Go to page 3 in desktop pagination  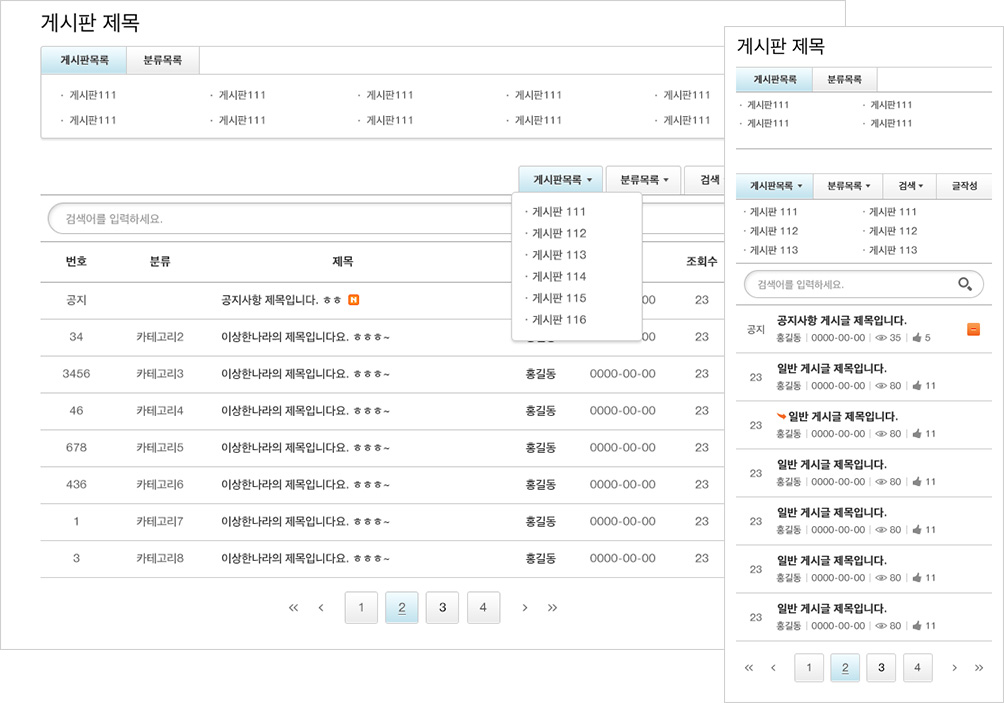pos(442,607)
